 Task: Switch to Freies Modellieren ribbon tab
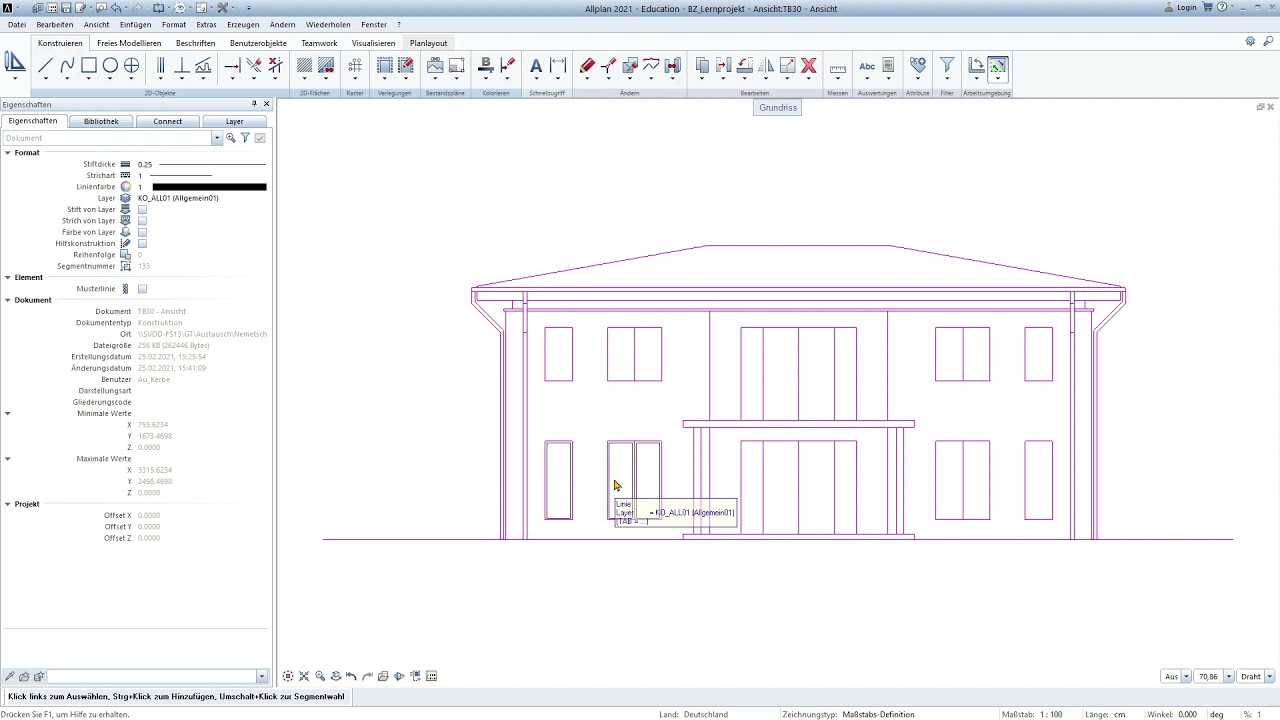pyautogui.click(x=129, y=43)
